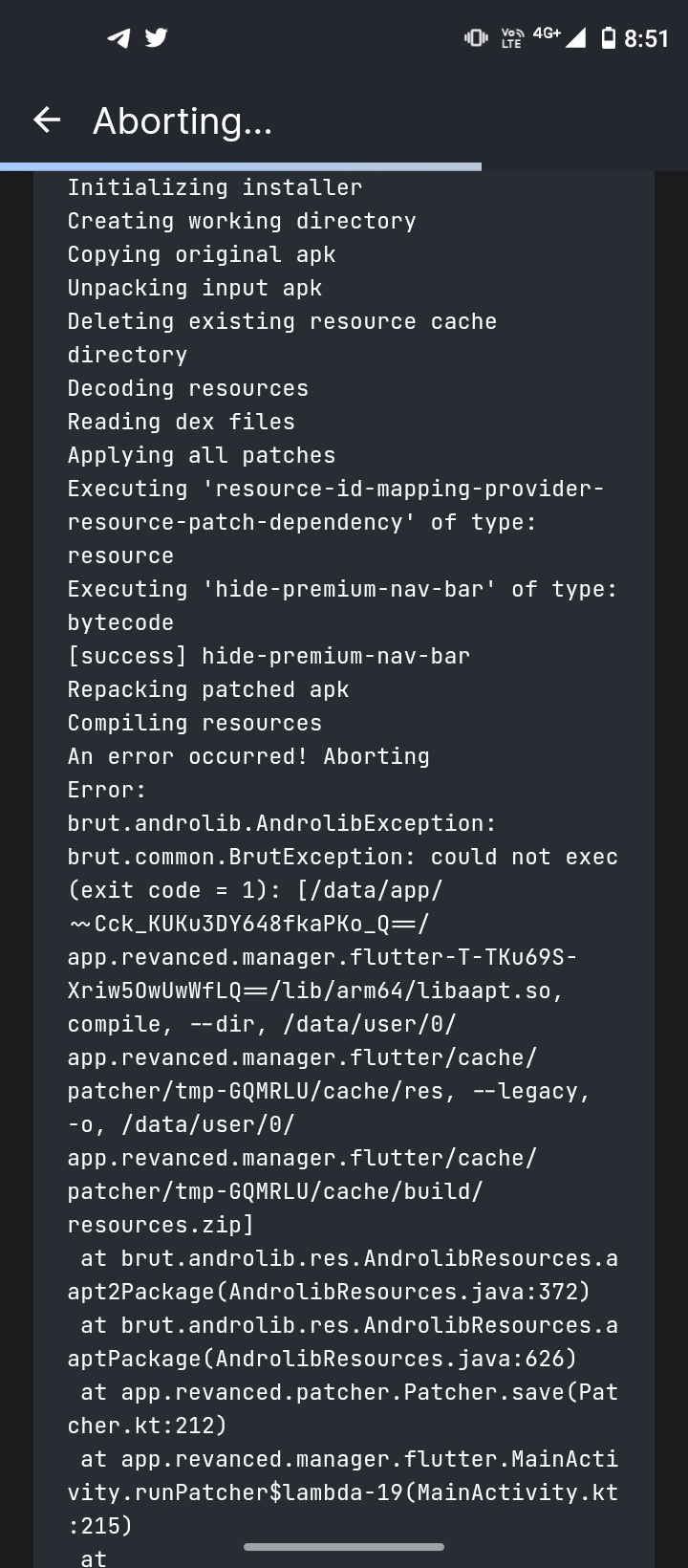Viewport: 688px width, 1568px height.
Task: Select the 'Aborting...' title text
Action: click(x=182, y=120)
